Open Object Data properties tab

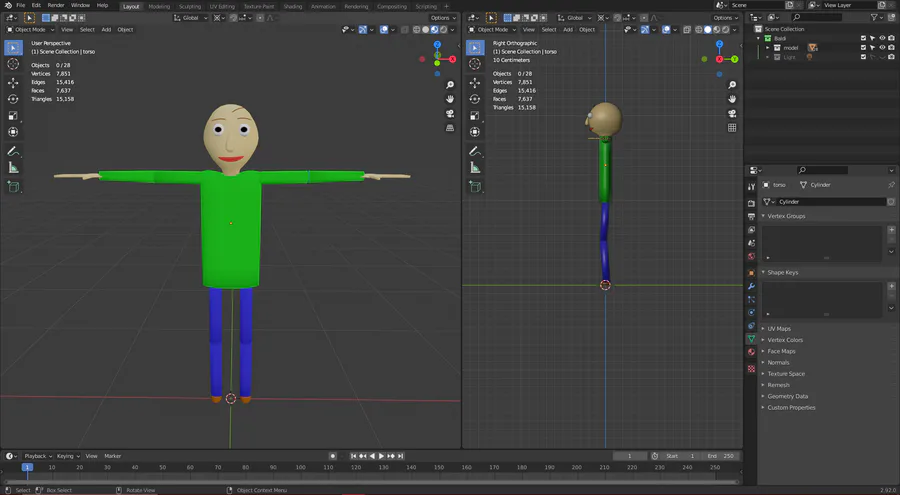(751, 339)
